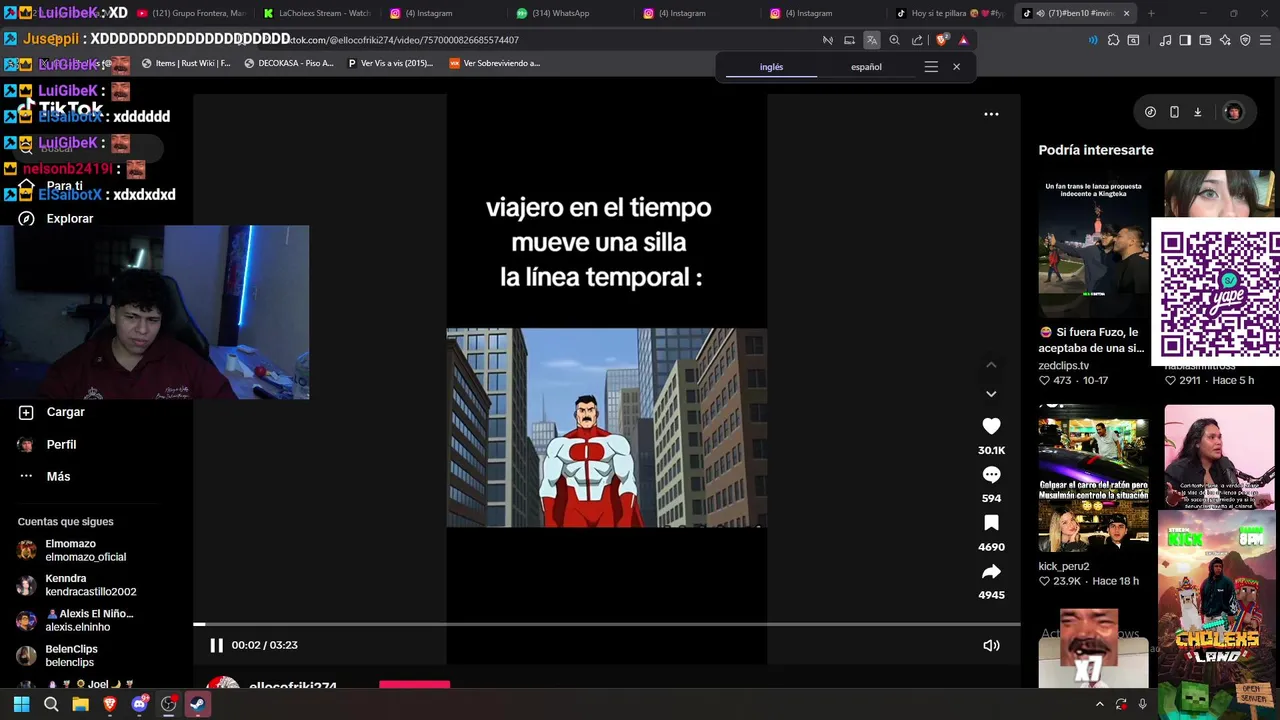Open Elmomazo followed account
Viewport: 1280px width, 720px height.
click(x=85, y=550)
